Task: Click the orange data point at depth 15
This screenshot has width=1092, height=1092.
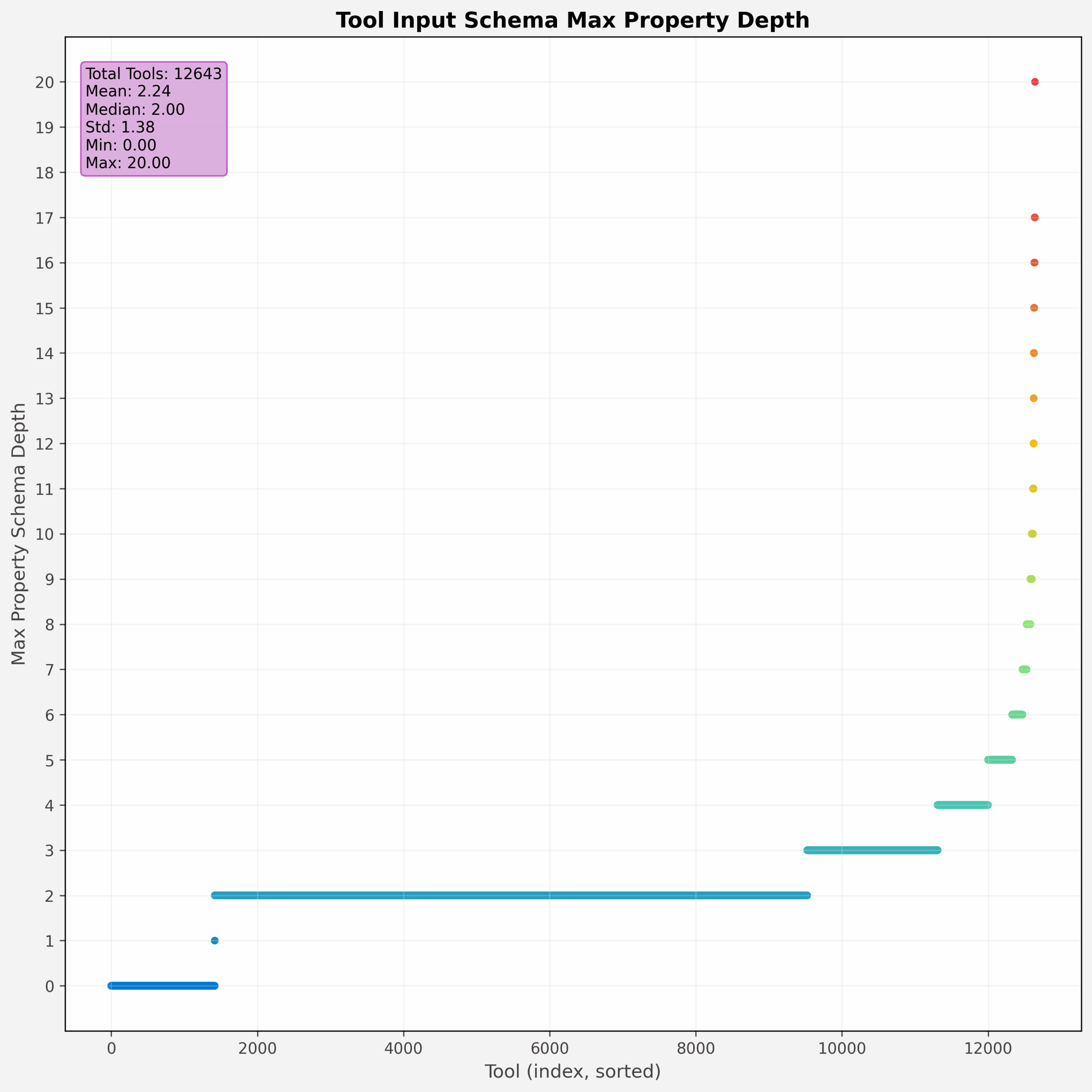Action: [x=1034, y=307]
